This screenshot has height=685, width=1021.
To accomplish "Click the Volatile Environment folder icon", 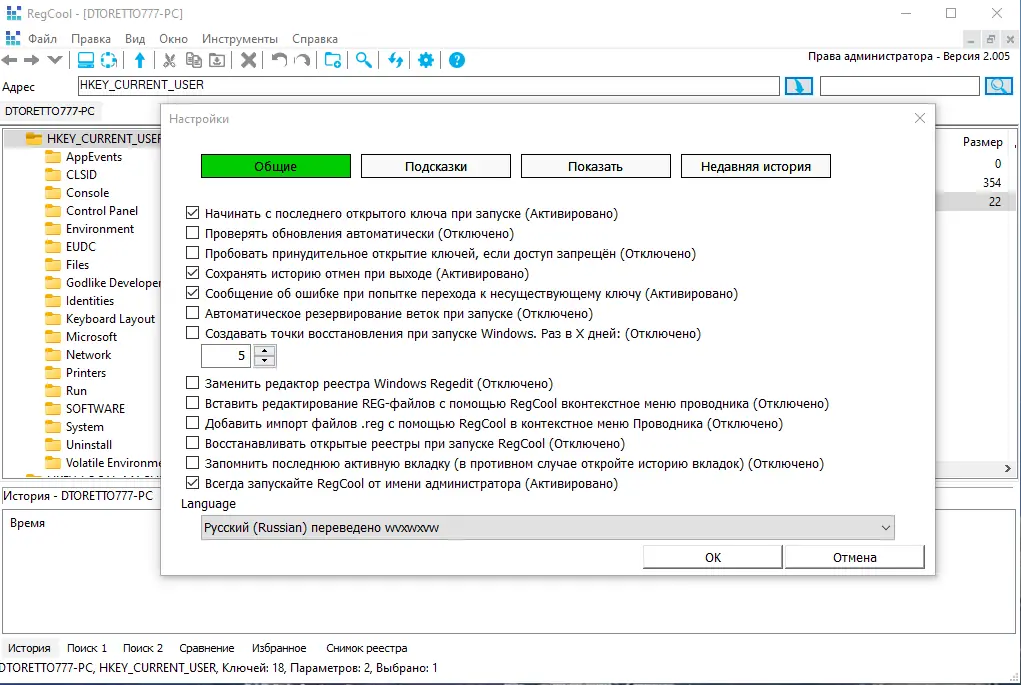I will [x=53, y=463].
